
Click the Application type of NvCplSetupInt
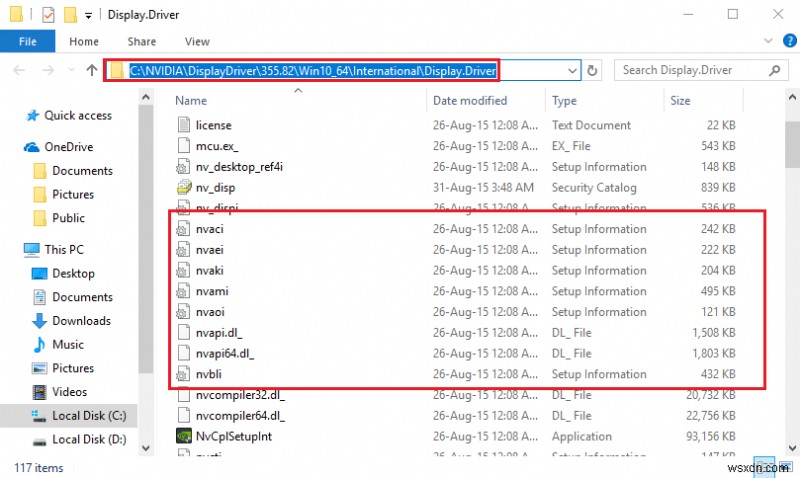click(582, 437)
